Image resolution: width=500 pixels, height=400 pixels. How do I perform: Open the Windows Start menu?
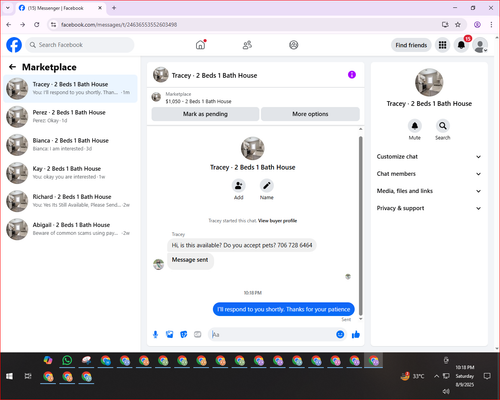click(x=9, y=376)
